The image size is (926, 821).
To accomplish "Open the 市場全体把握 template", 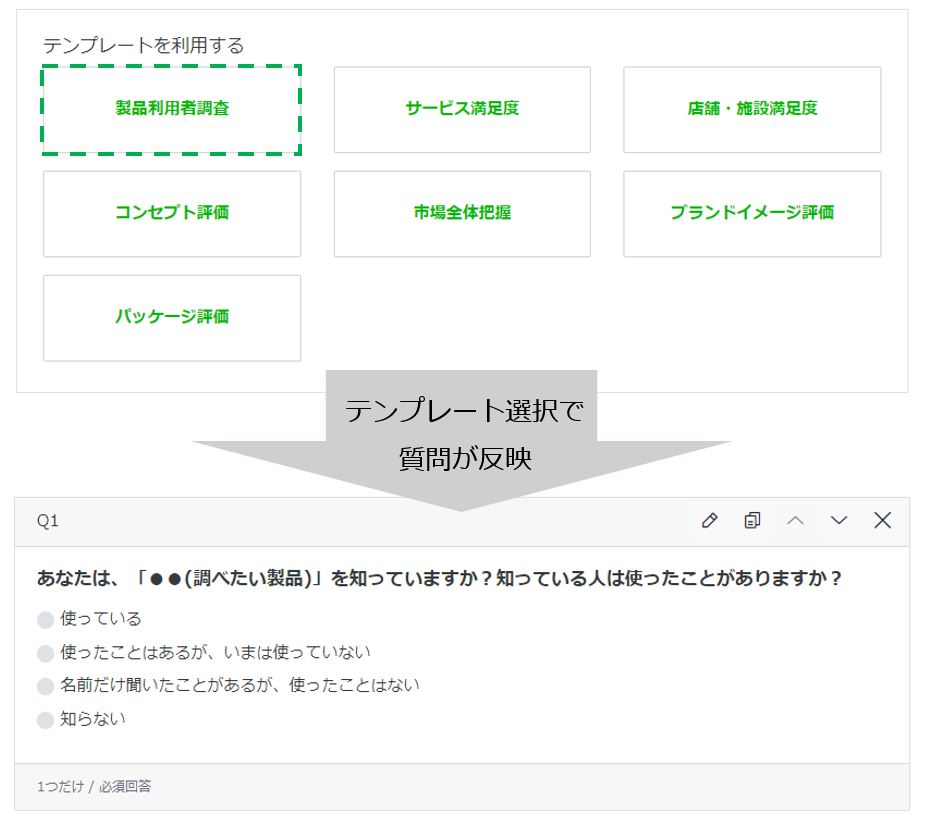I will tap(462, 213).
